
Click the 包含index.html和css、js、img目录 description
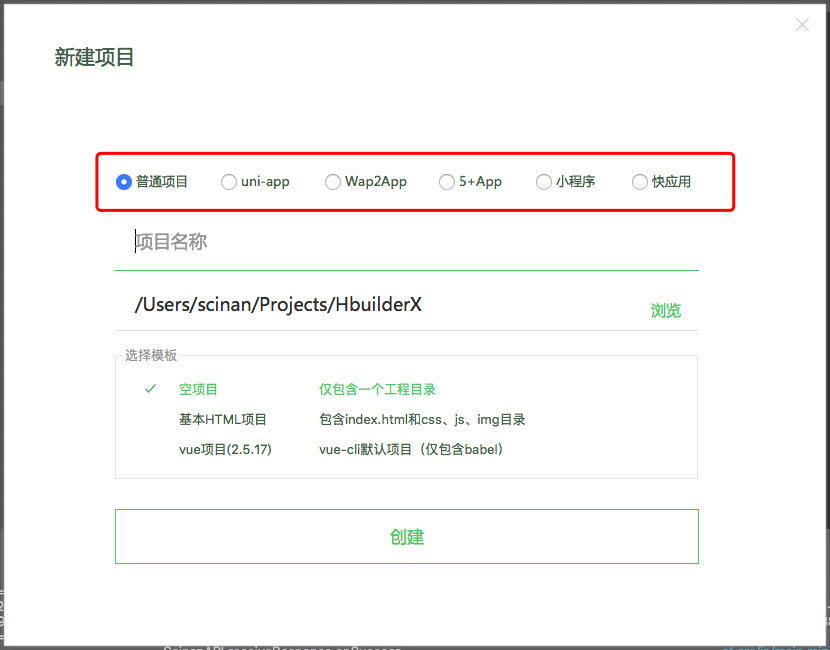(422, 419)
